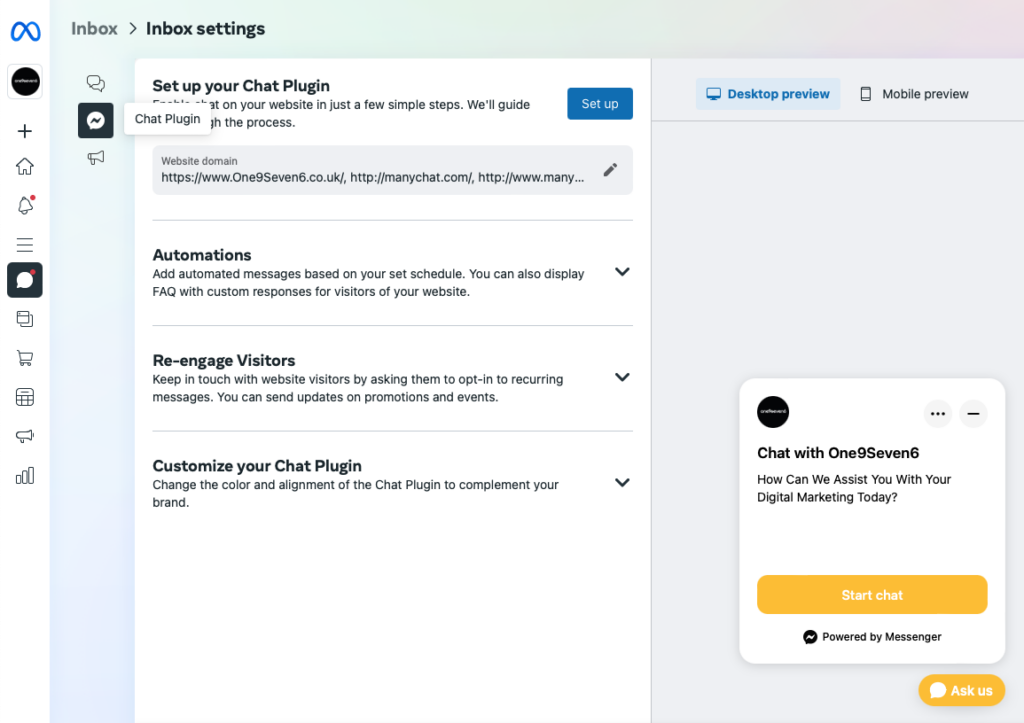Click the Ask us chat bubble
Viewport: 1024px width, 723px height.
961,690
